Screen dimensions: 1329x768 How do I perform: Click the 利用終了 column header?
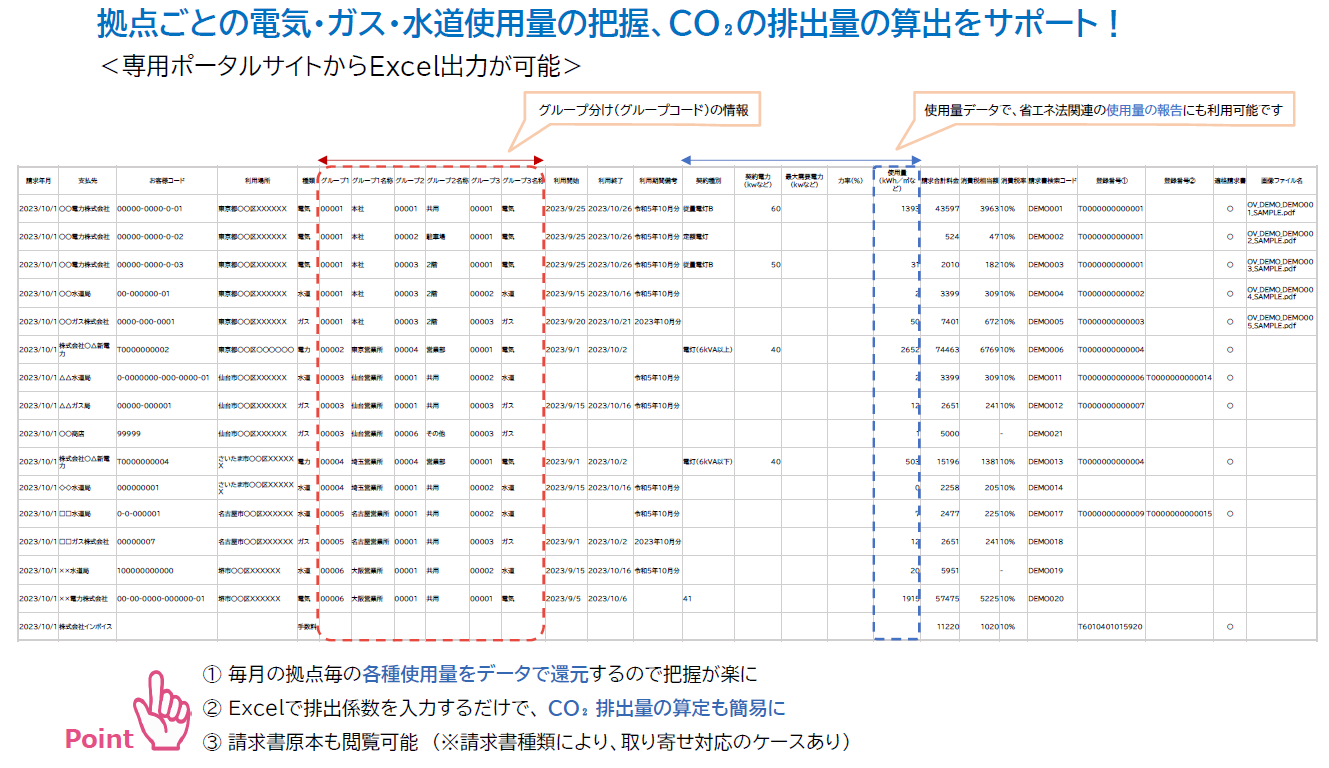tap(610, 181)
